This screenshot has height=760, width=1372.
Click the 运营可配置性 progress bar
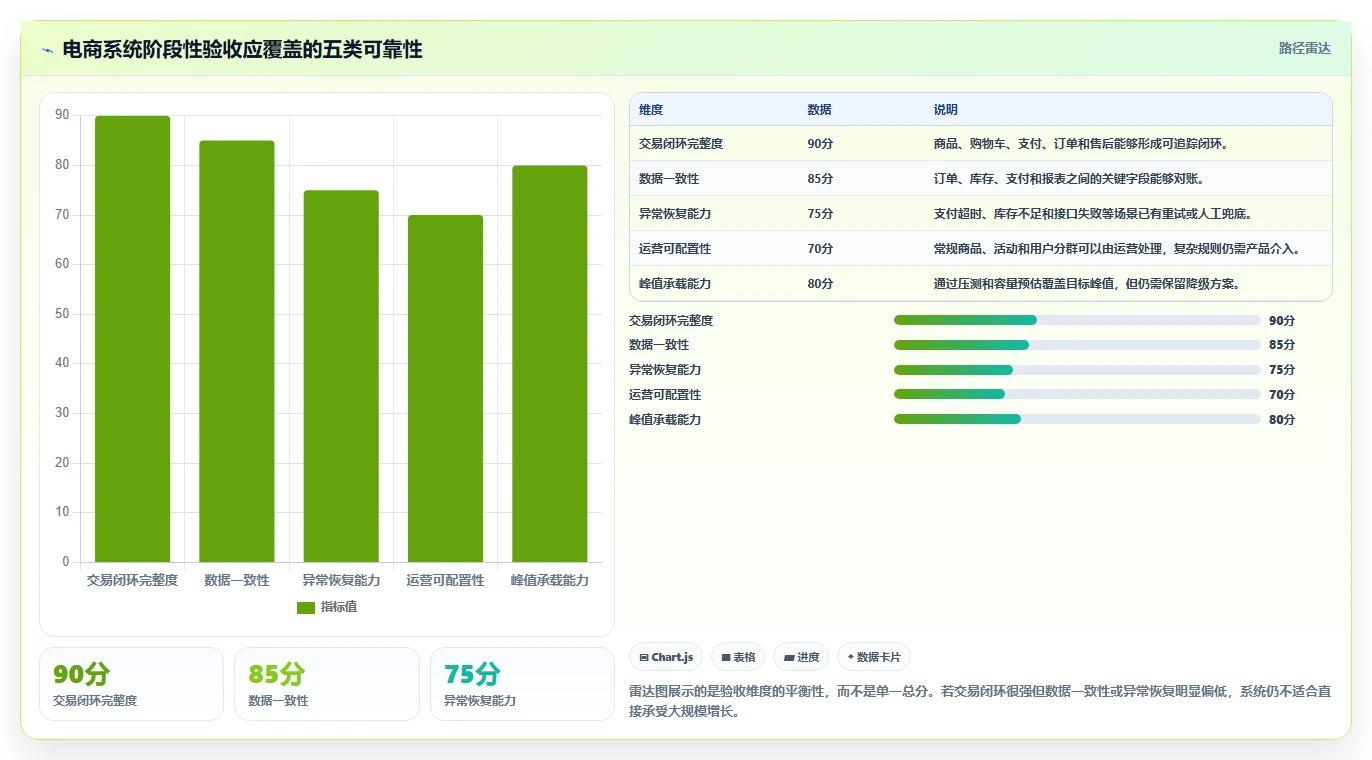click(x=1077, y=394)
